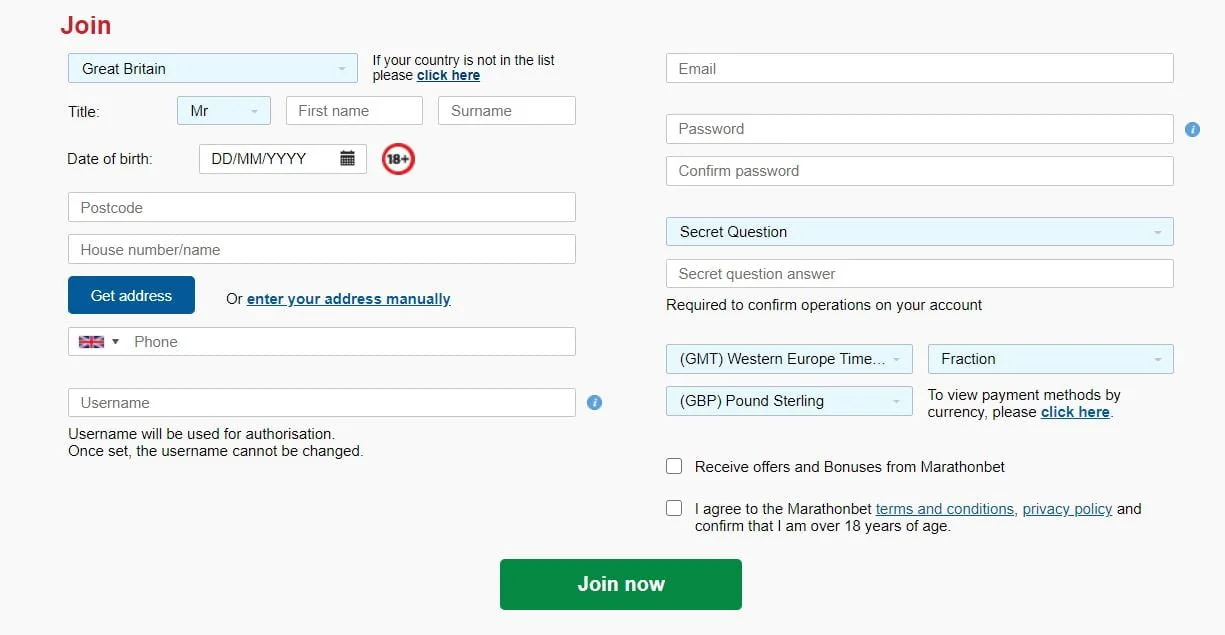
Task: Expand the Fraction odds format dropdown
Action: coord(1049,358)
